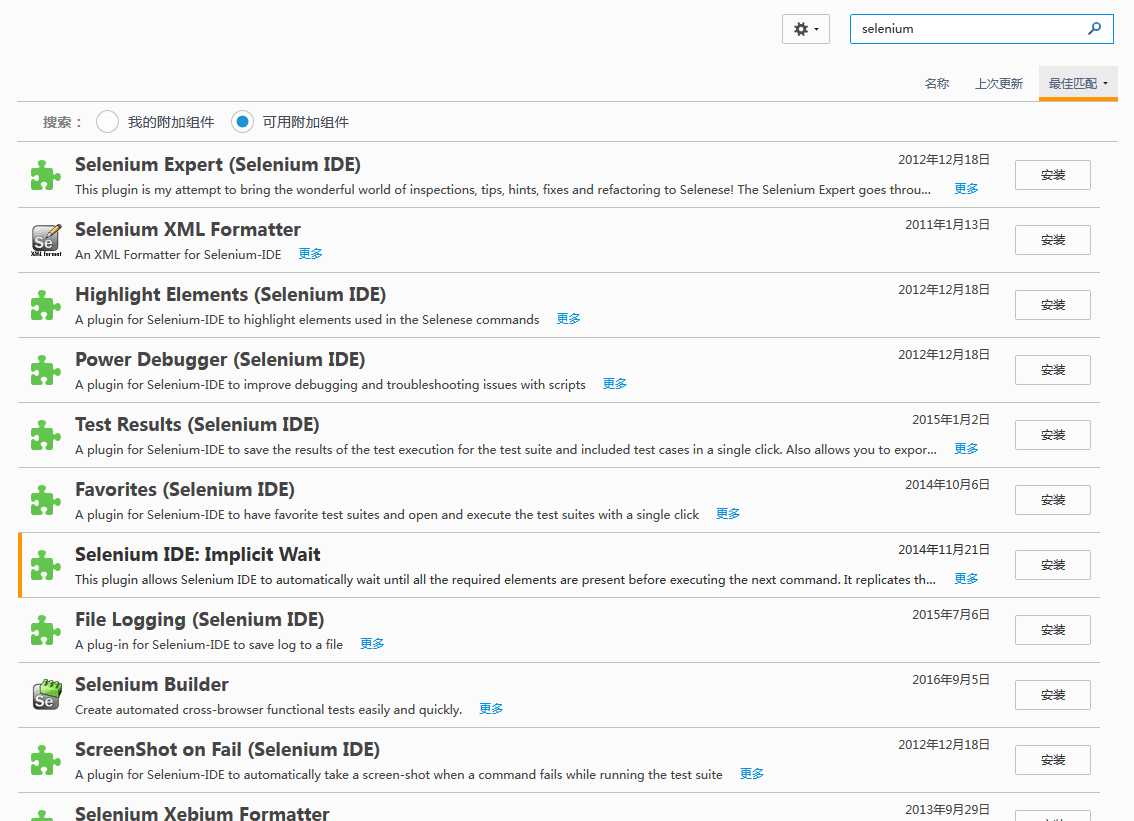Click the selenium search input field
The height and width of the screenshot is (821, 1134).
pyautogui.click(x=968, y=29)
